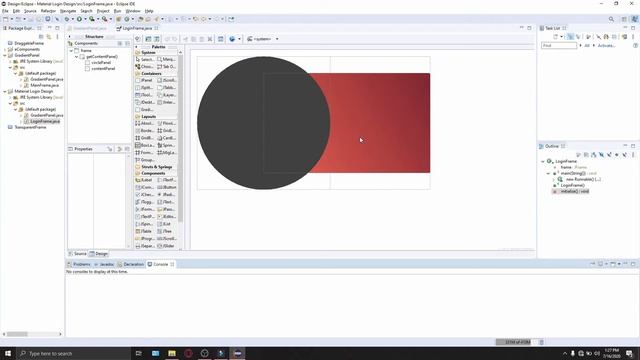The width and height of the screenshot is (640, 360).
Task: Open MainFrame.java in Package Explorer
Action: point(44,85)
